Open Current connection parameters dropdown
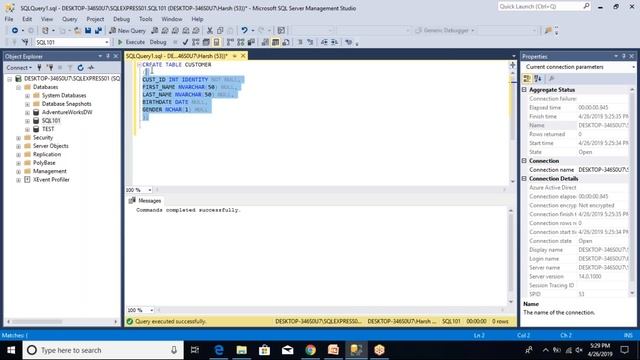640x360 pixels. [633, 67]
